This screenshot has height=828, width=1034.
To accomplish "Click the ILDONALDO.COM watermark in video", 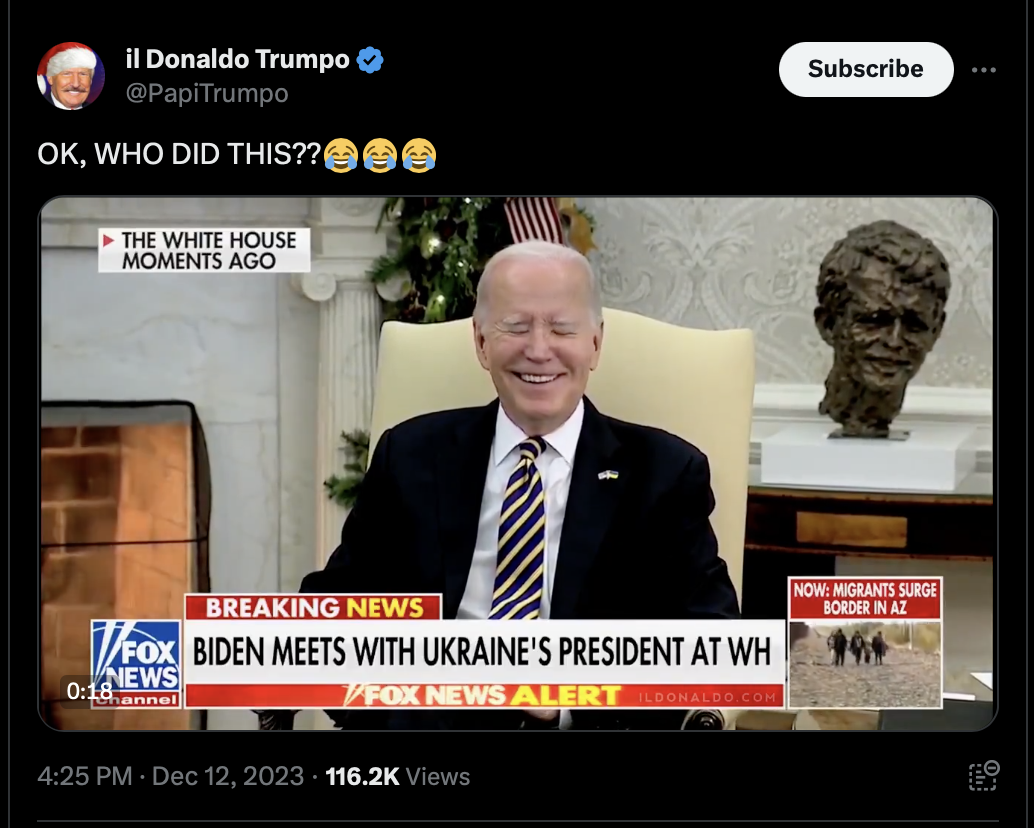I will tap(708, 697).
